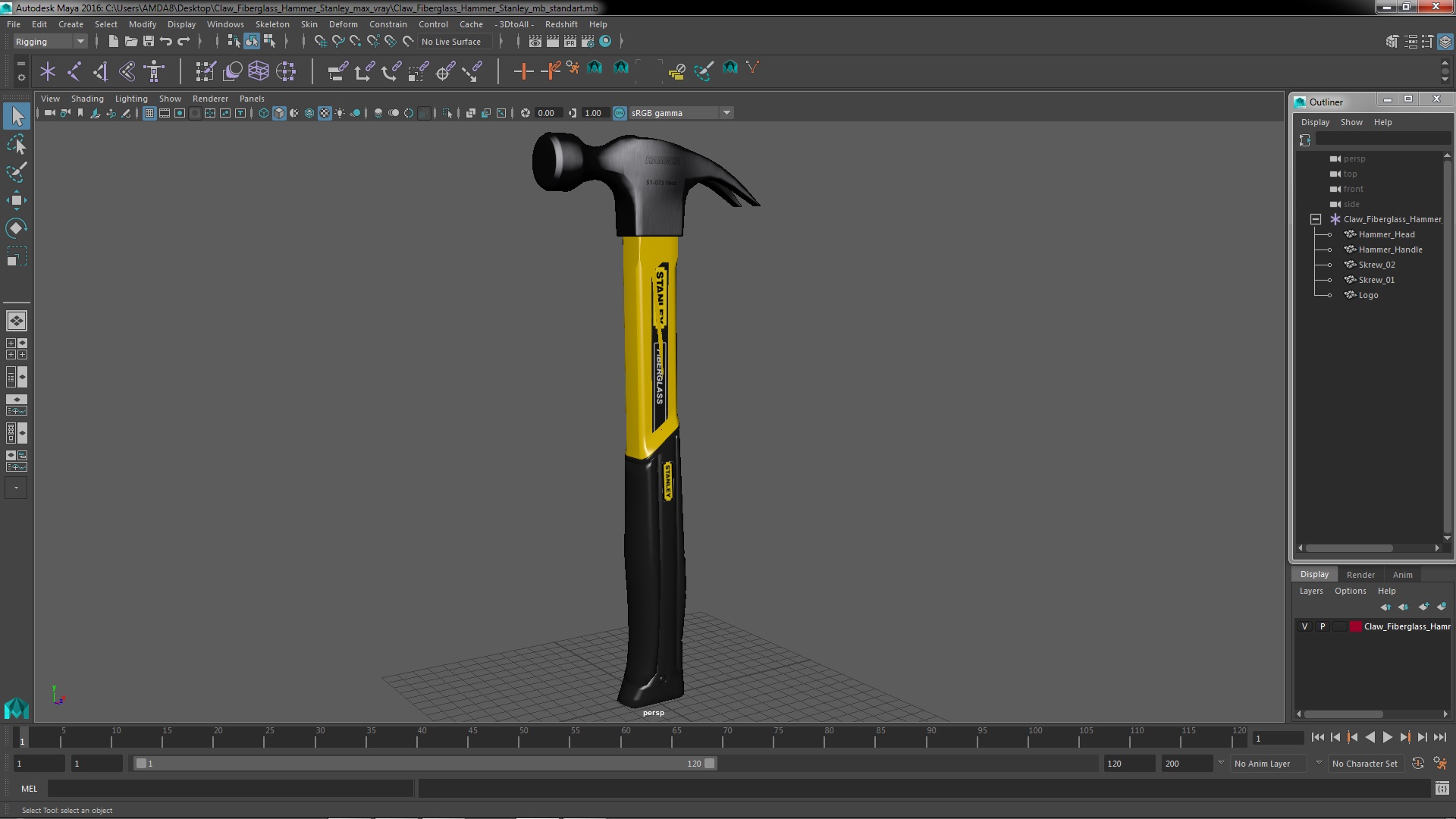Image resolution: width=1456 pixels, height=819 pixels.
Task: Toggle textured display in viewport
Action: tap(325, 113)
